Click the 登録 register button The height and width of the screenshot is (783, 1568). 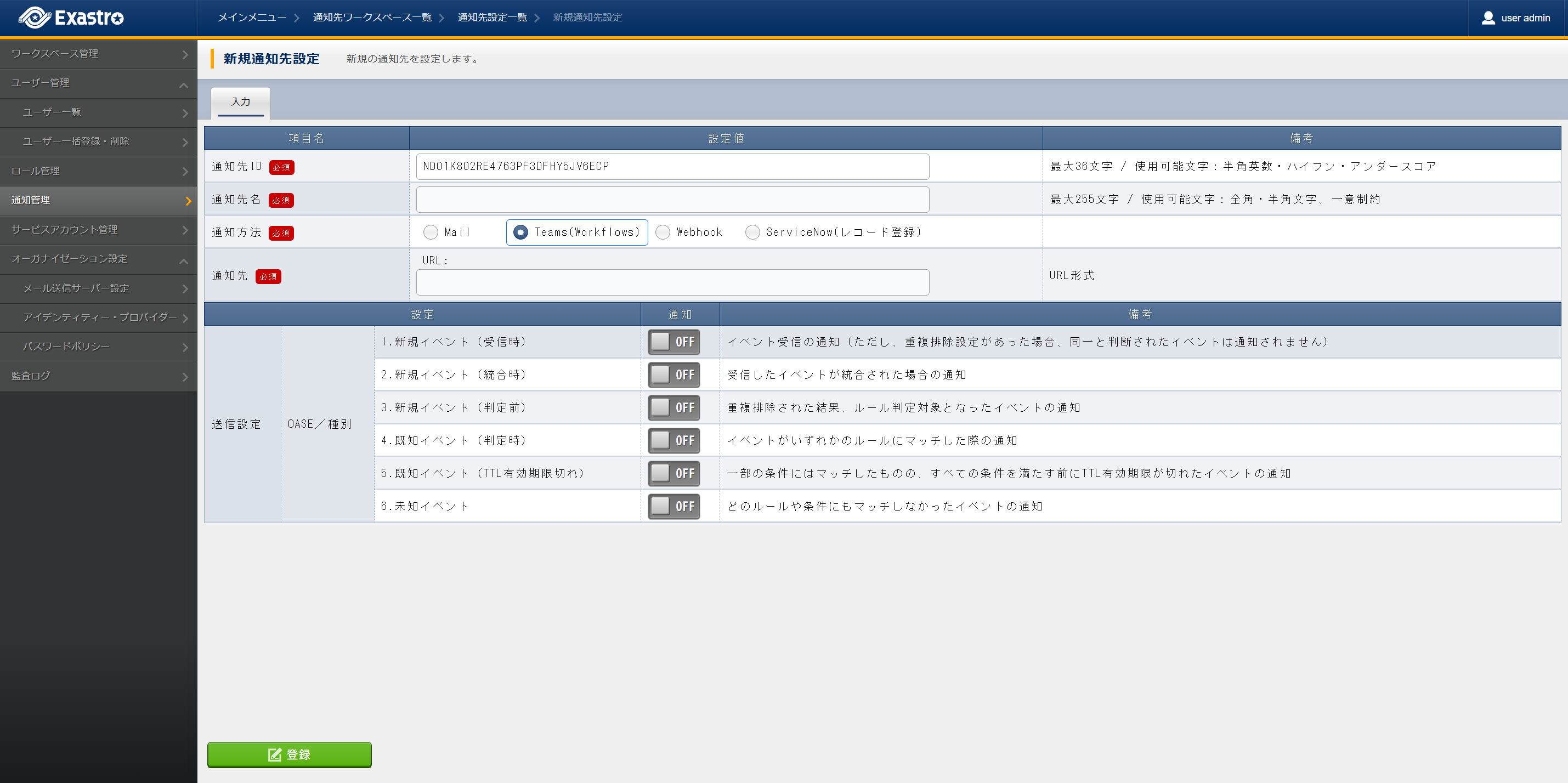(x=289, y=754)
